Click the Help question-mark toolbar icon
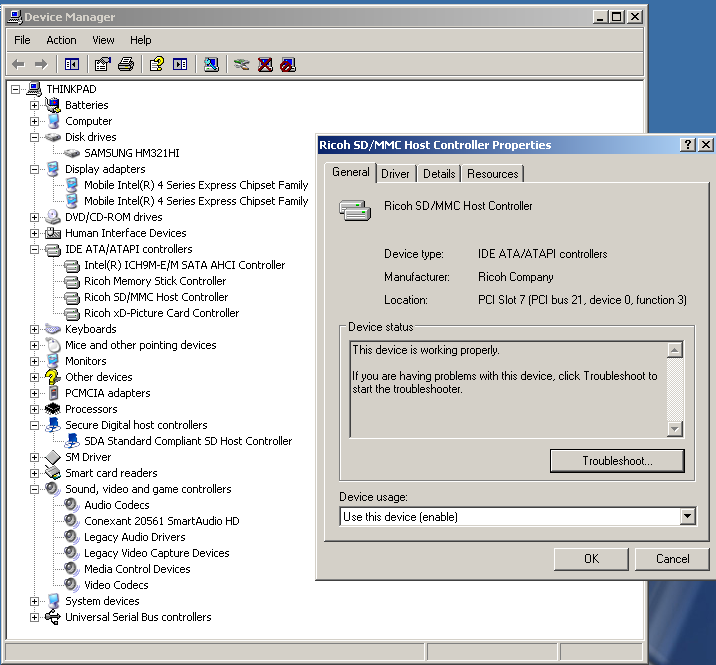The image size is (716, 665). [157, 64]
